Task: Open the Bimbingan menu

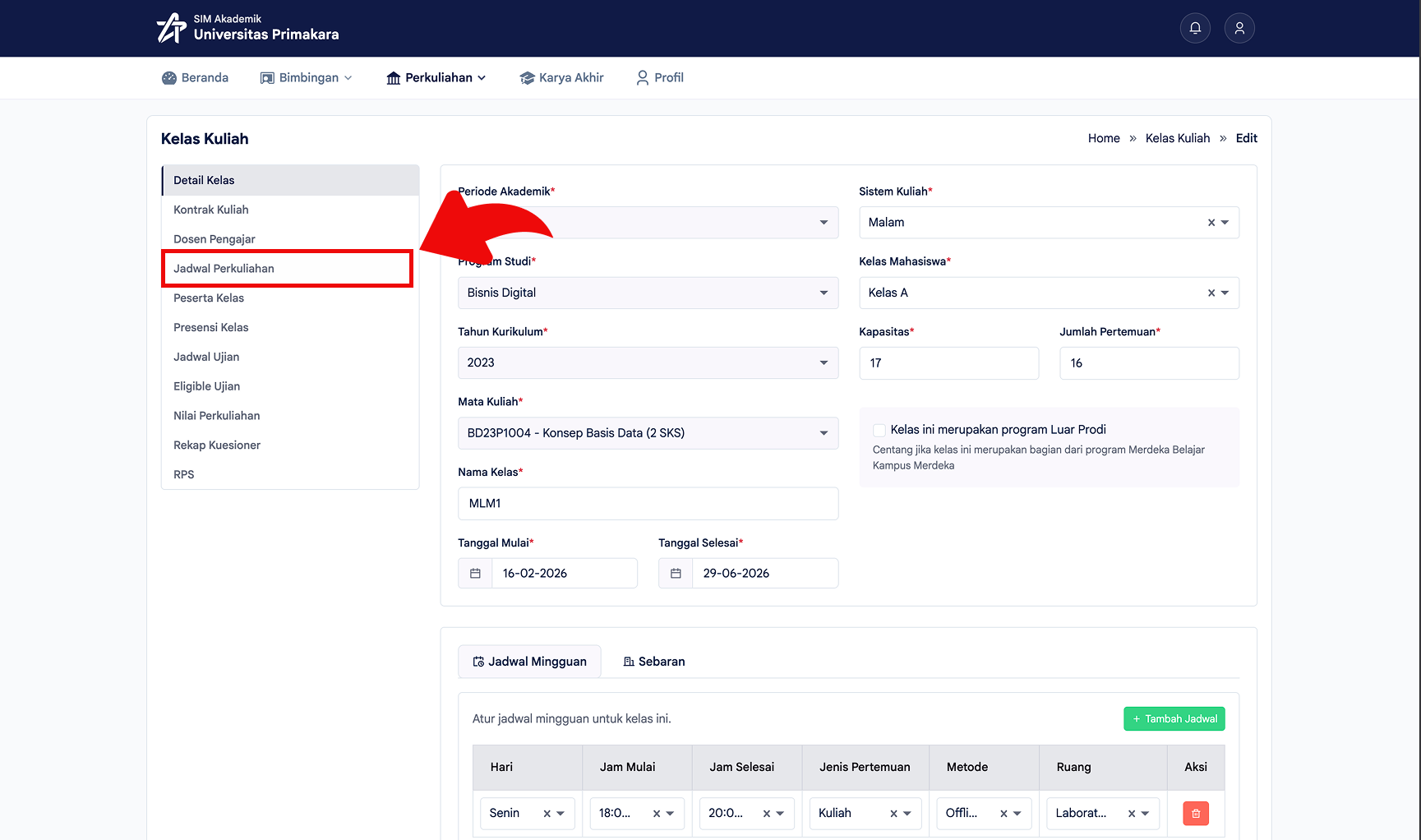Action: coord(306,77)
